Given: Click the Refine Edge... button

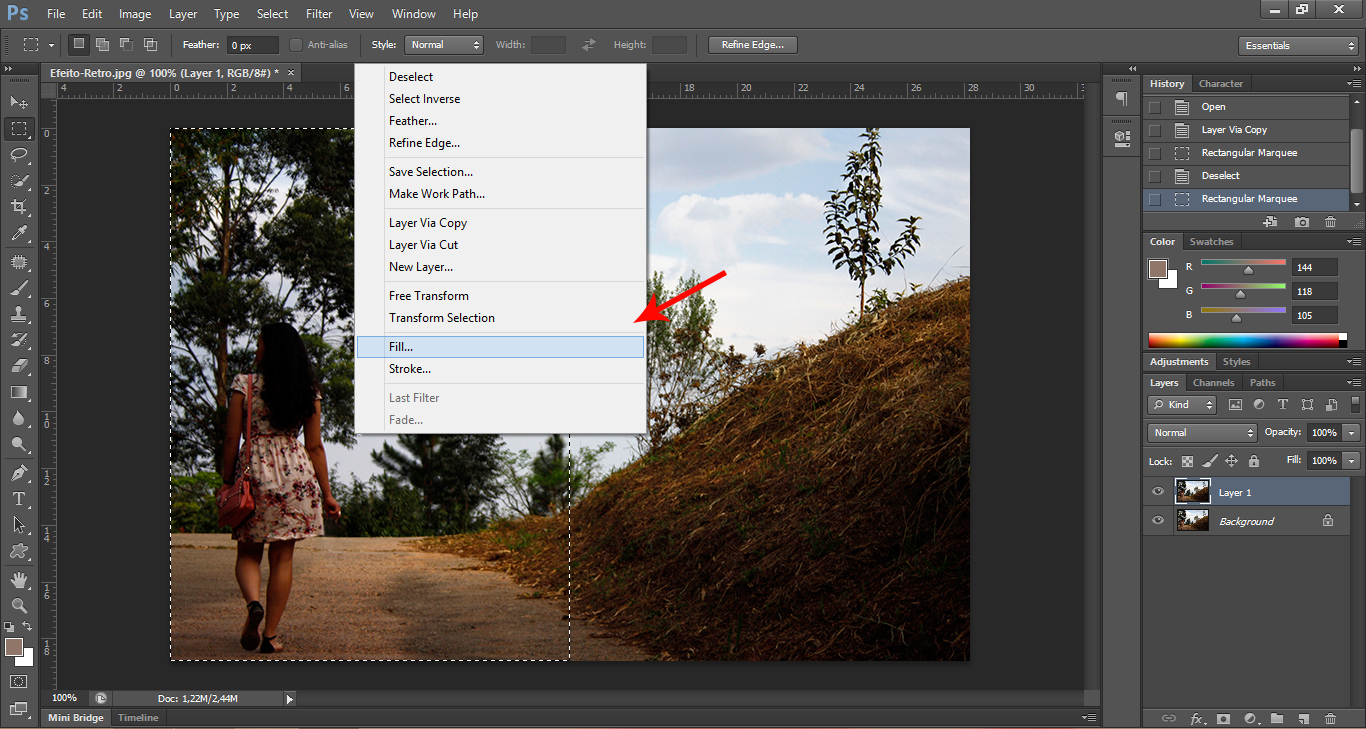Looking at the screenshot, I should pos(752,45).
